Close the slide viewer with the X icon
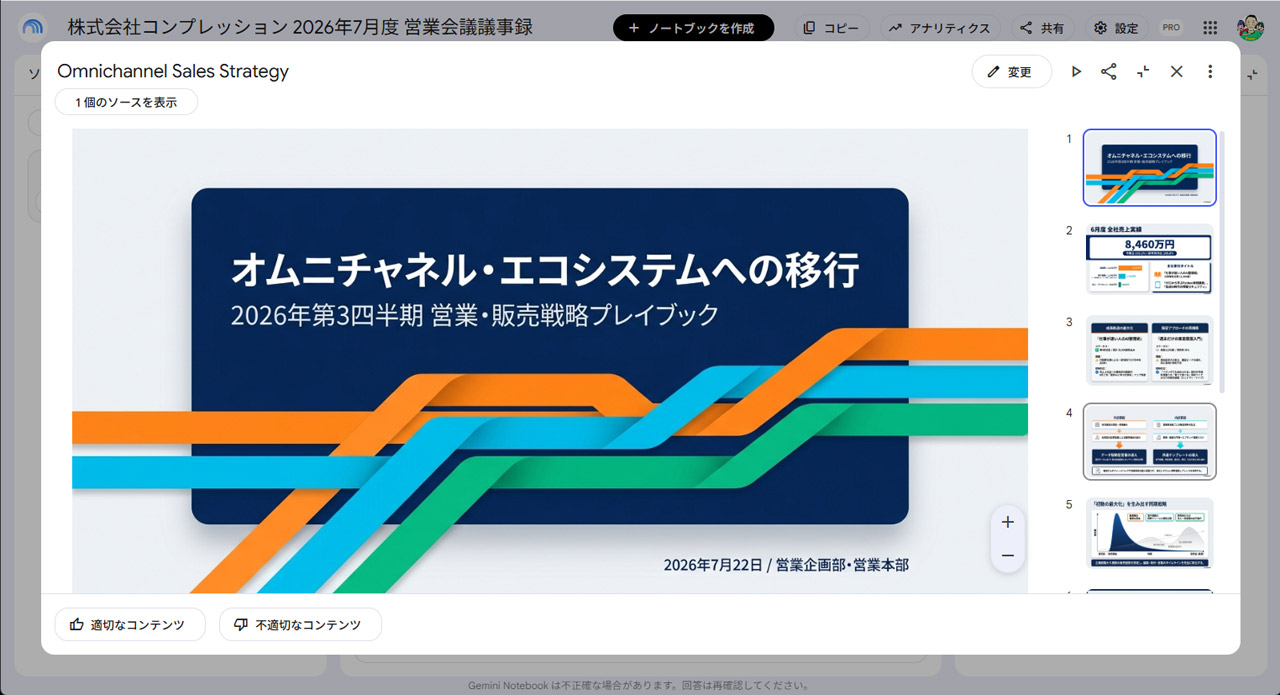Screen dimensions: 1280x695 1177,72
